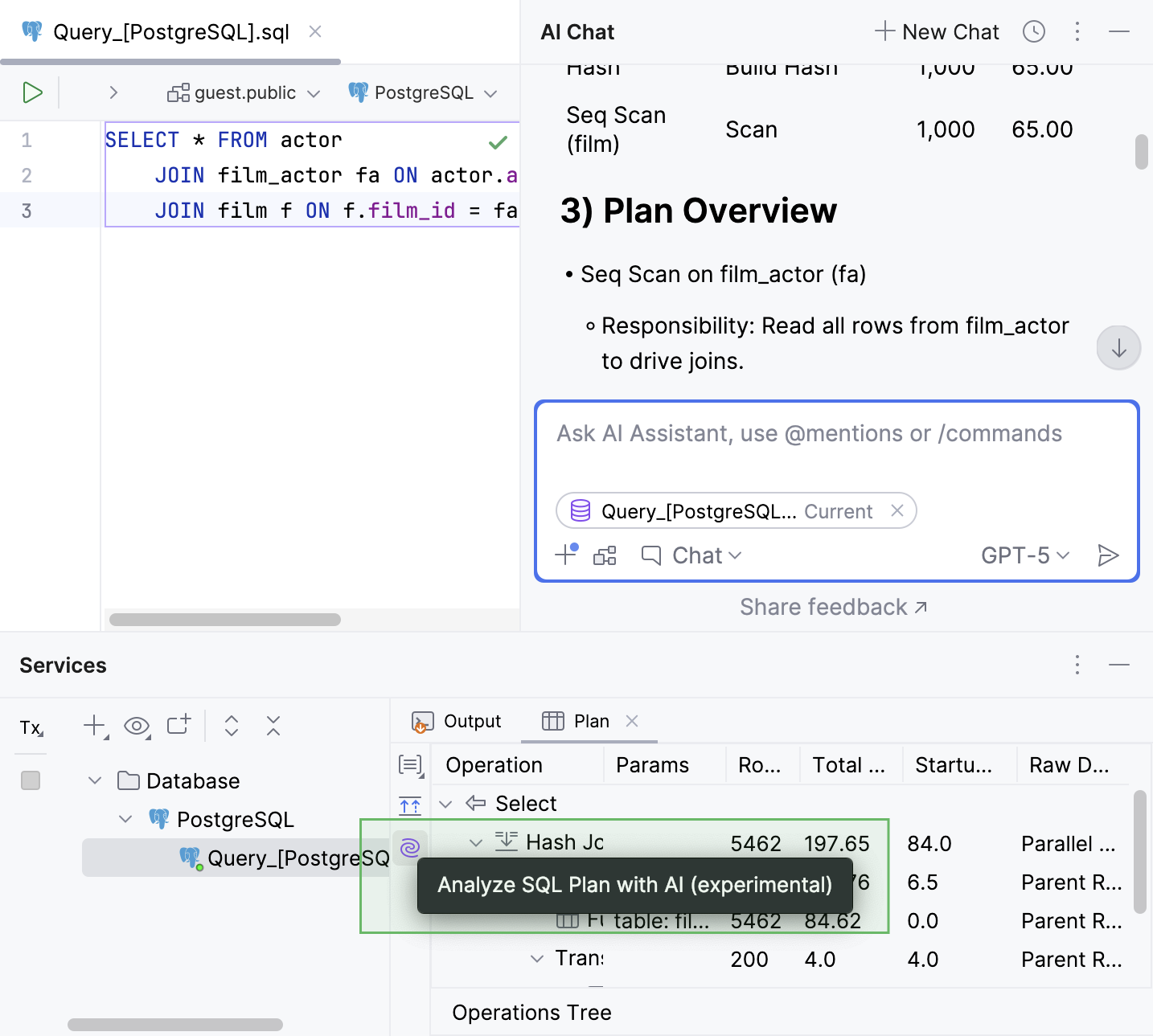Open the schema attachment icon in chat input

[605, 555]
